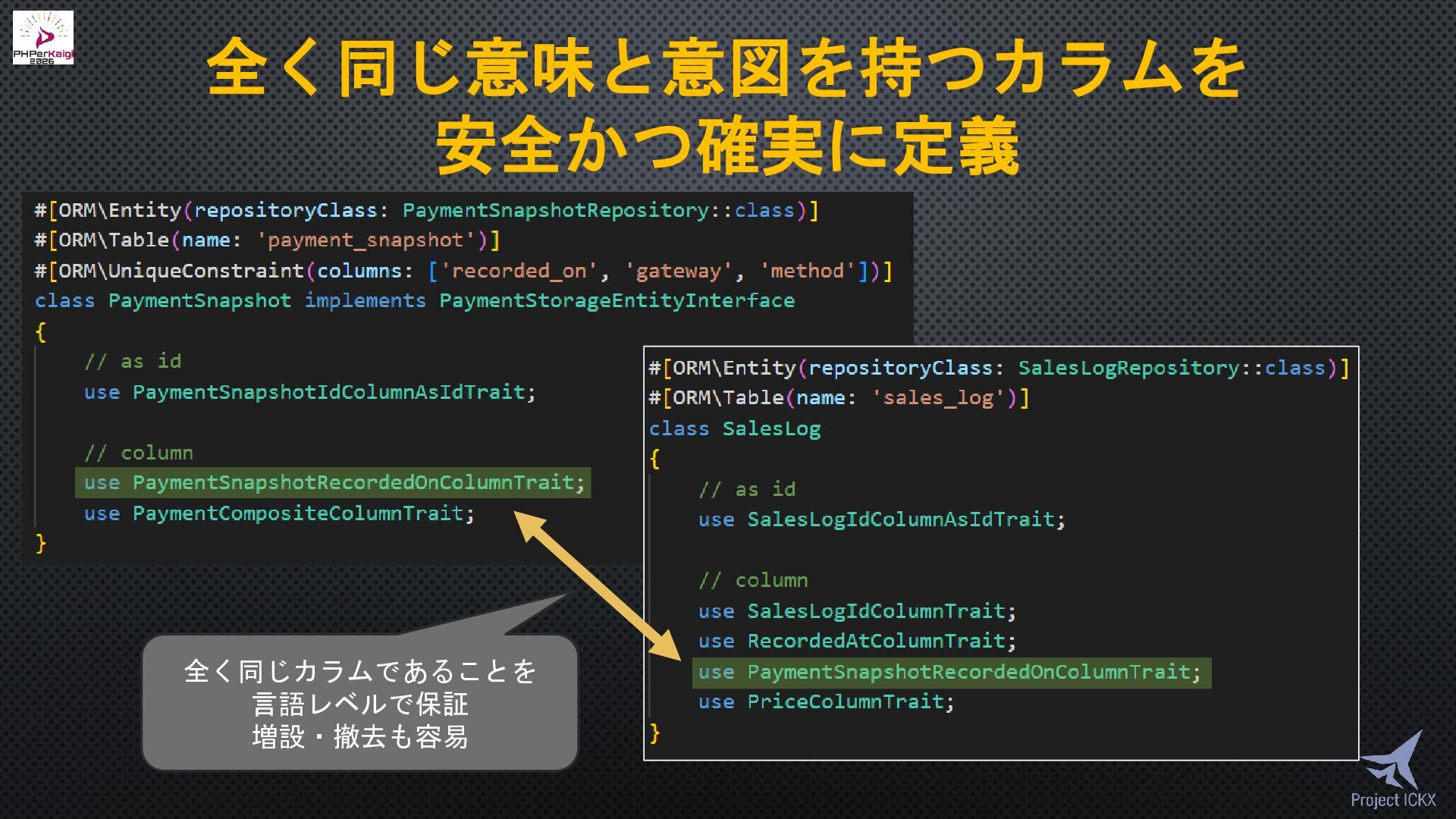Click class SalesLog declaration
The width and height of the screenshot is (1456, 819).
(x=734, y=428)
